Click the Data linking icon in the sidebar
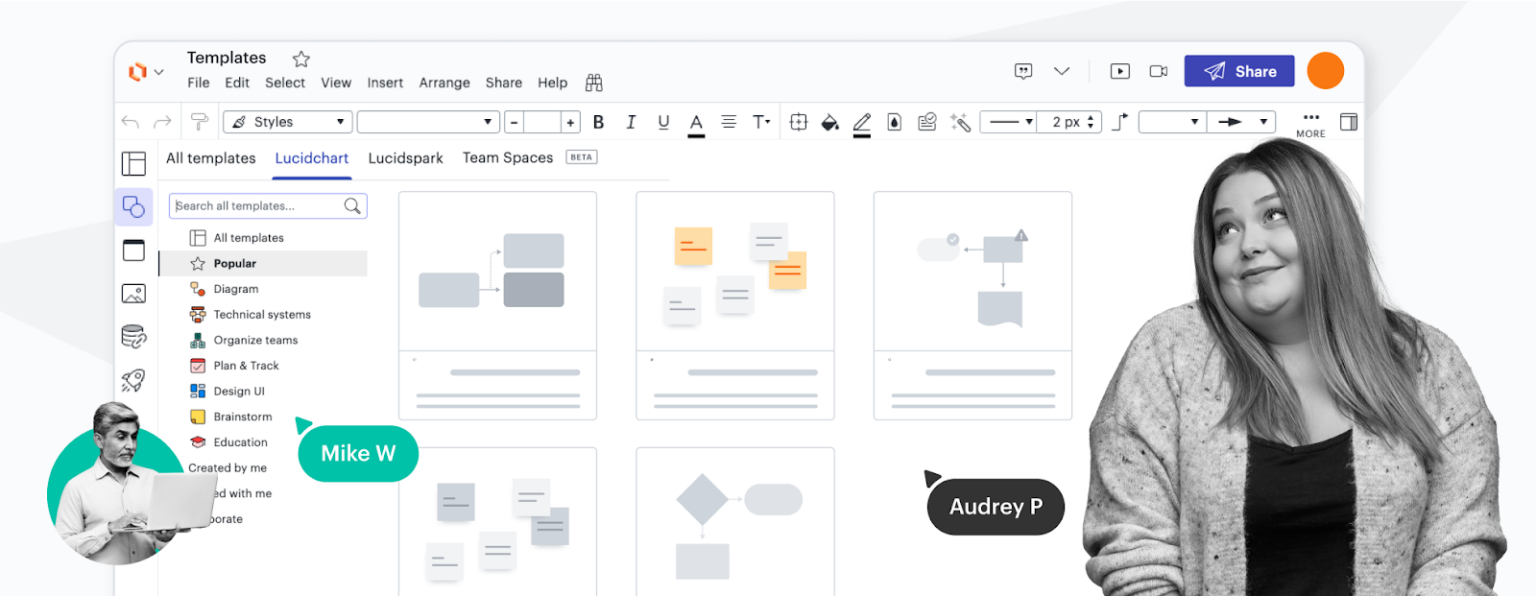Image resolution: width=1536 pixels, height=596 pixels. coord(133,336)
